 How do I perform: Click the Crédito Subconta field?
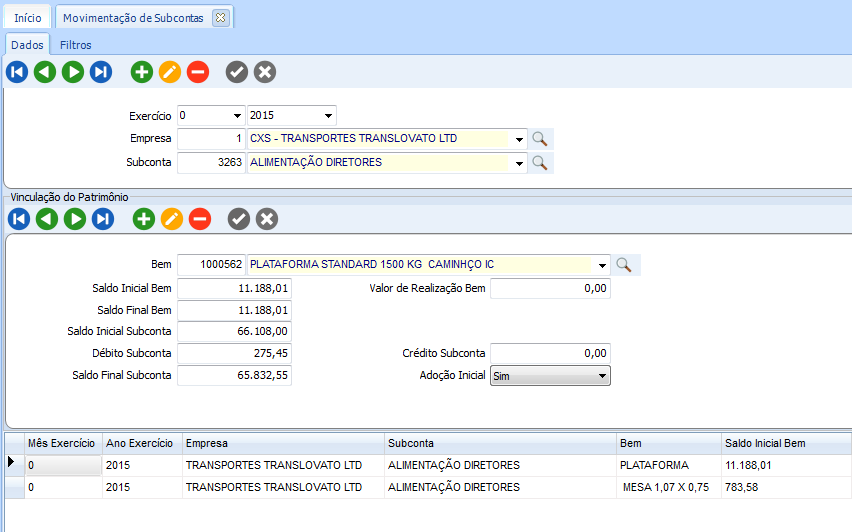[550, 353]
